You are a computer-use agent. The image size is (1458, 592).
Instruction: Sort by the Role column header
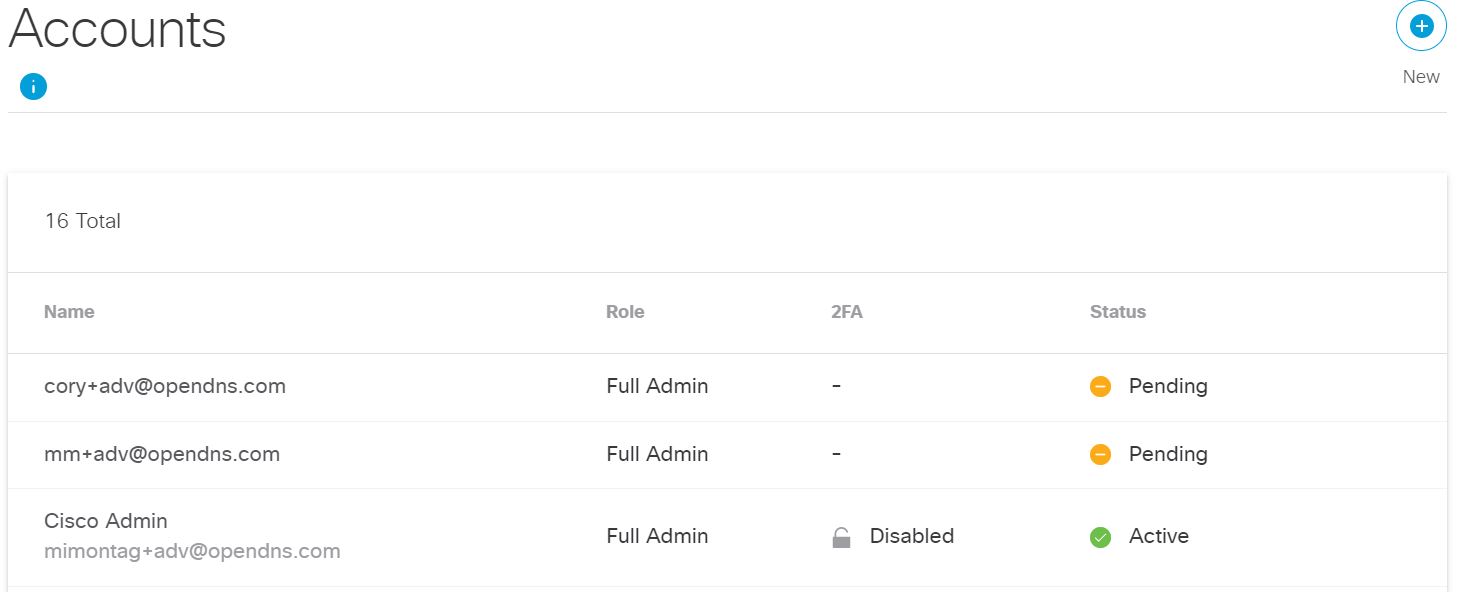point(625,312)
